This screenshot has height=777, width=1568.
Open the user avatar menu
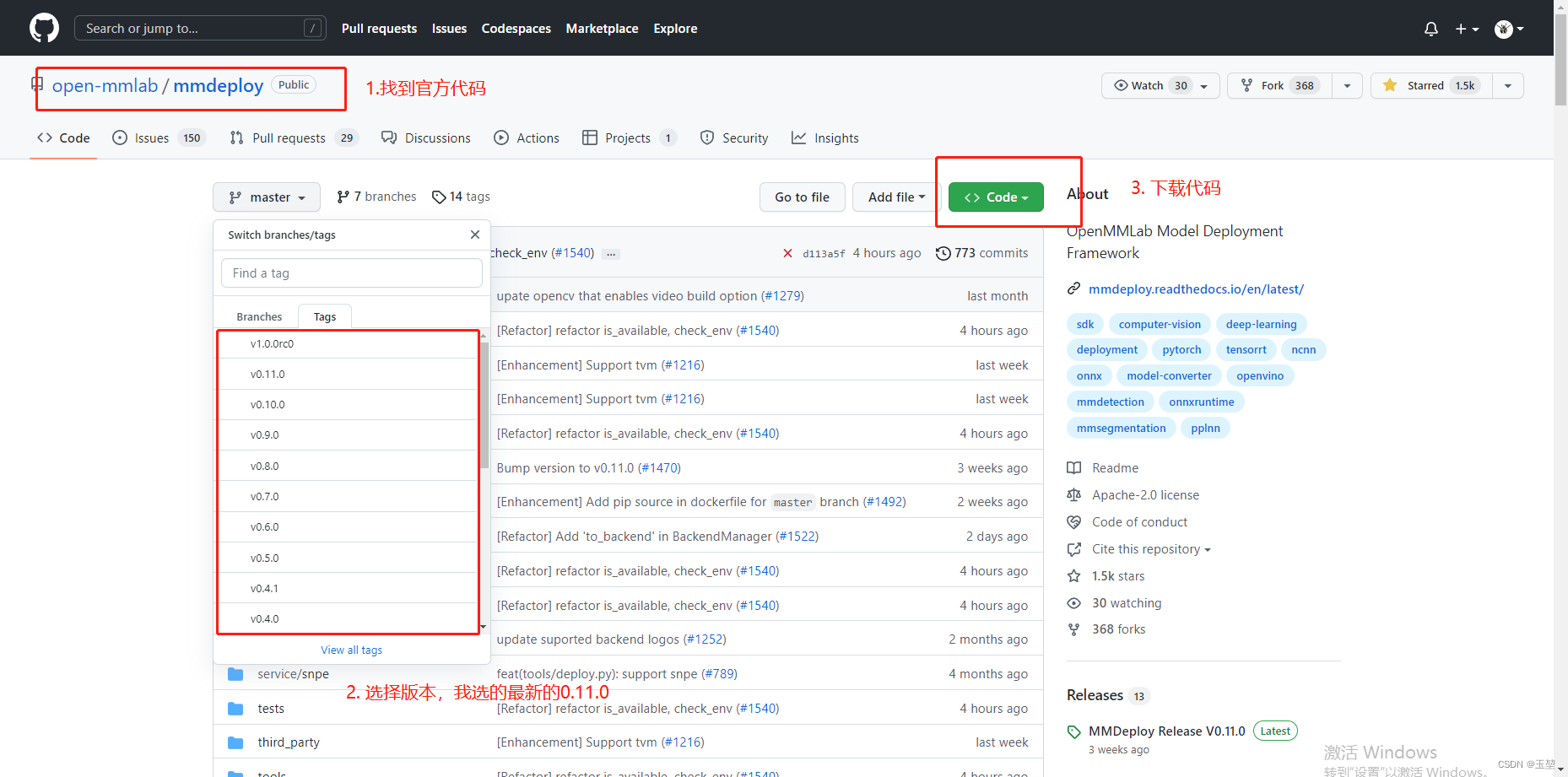pyautogui.click(x=1509, y=29)
